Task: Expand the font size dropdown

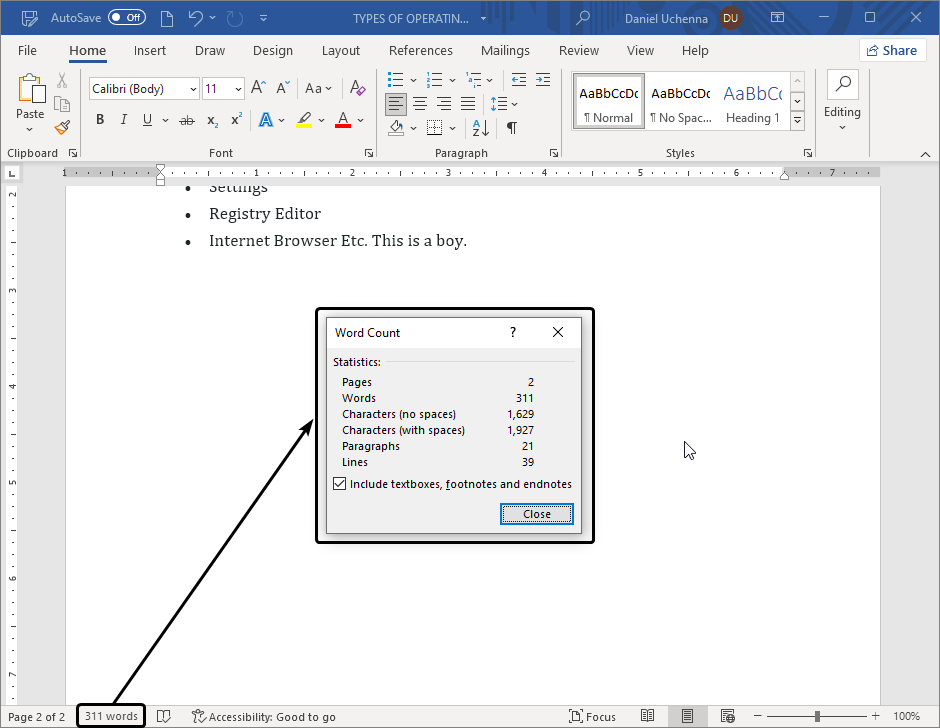Action: (x=238, y=89)
